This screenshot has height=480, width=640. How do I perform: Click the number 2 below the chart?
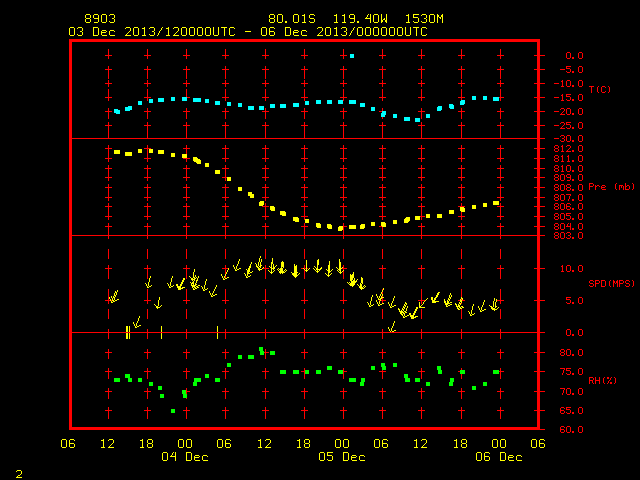pos(19,474)
